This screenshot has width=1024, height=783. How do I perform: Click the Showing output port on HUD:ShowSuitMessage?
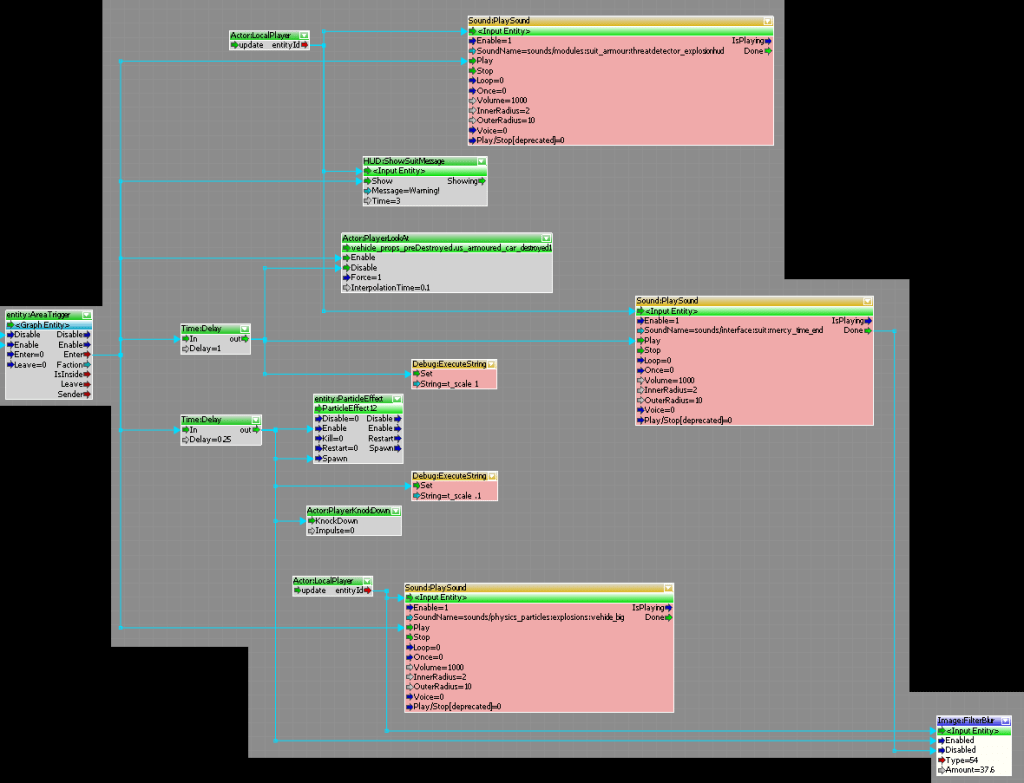[481, 181]
